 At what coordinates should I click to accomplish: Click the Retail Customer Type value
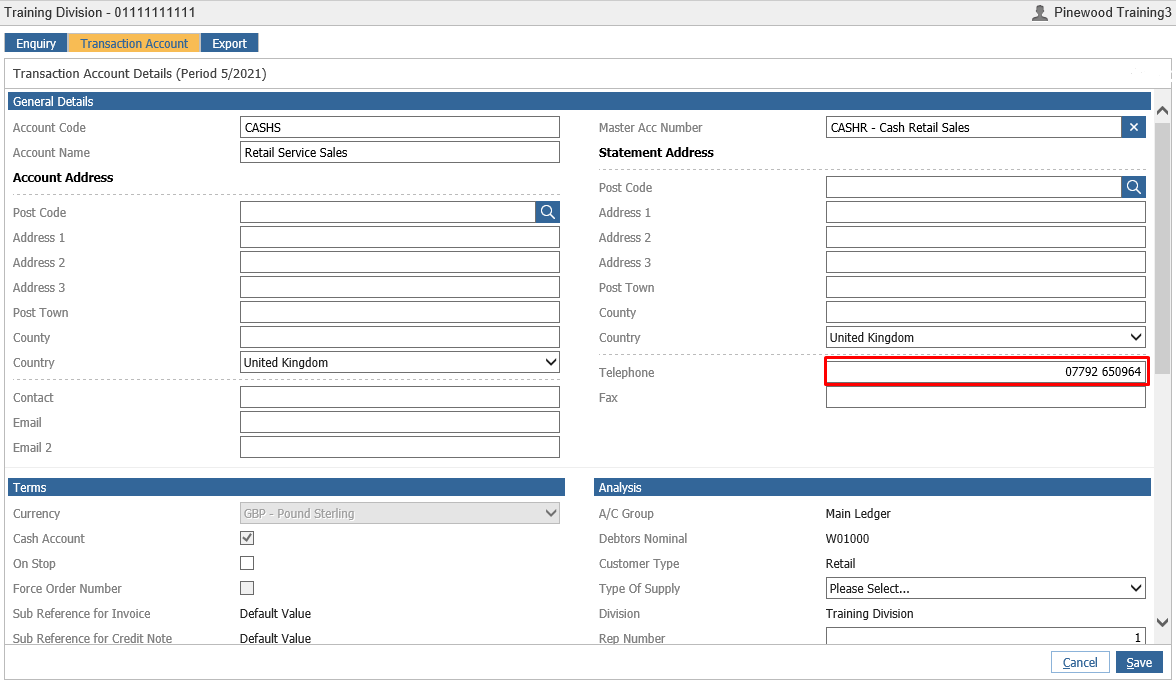pyautogui.click(x=841, y=563)
